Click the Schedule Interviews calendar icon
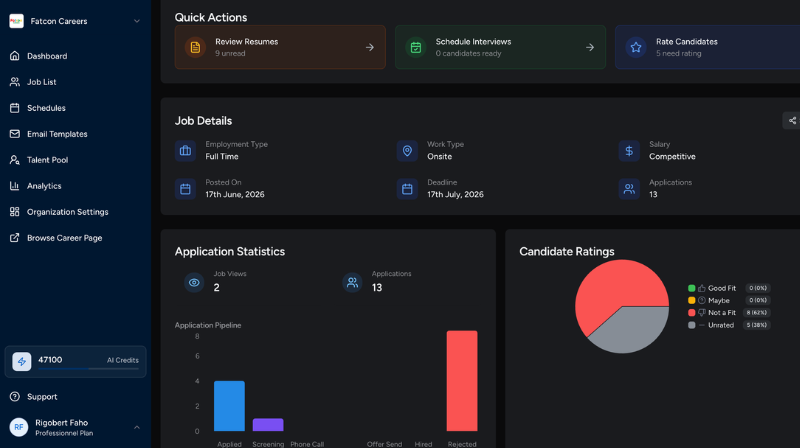800x448 pixels. [416, 47]
